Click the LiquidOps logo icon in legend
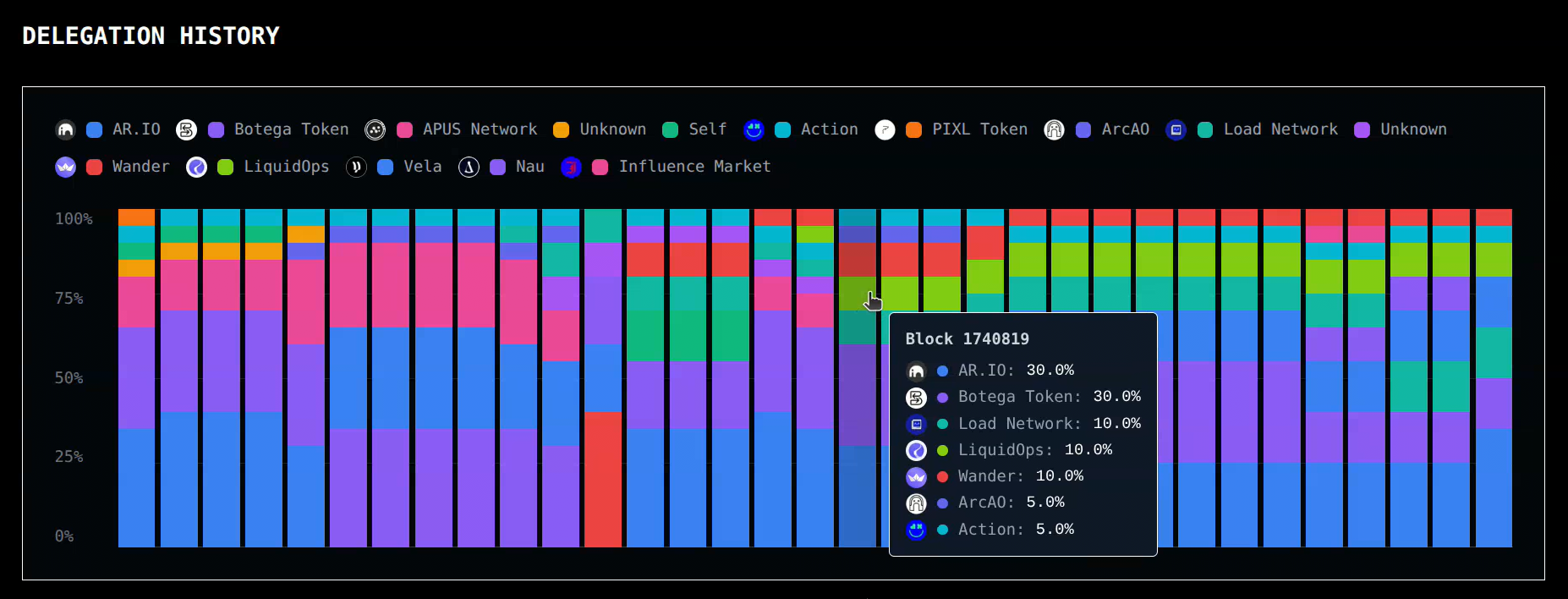The height and width of the screenshot is (599, 1568). coord(196,167)
